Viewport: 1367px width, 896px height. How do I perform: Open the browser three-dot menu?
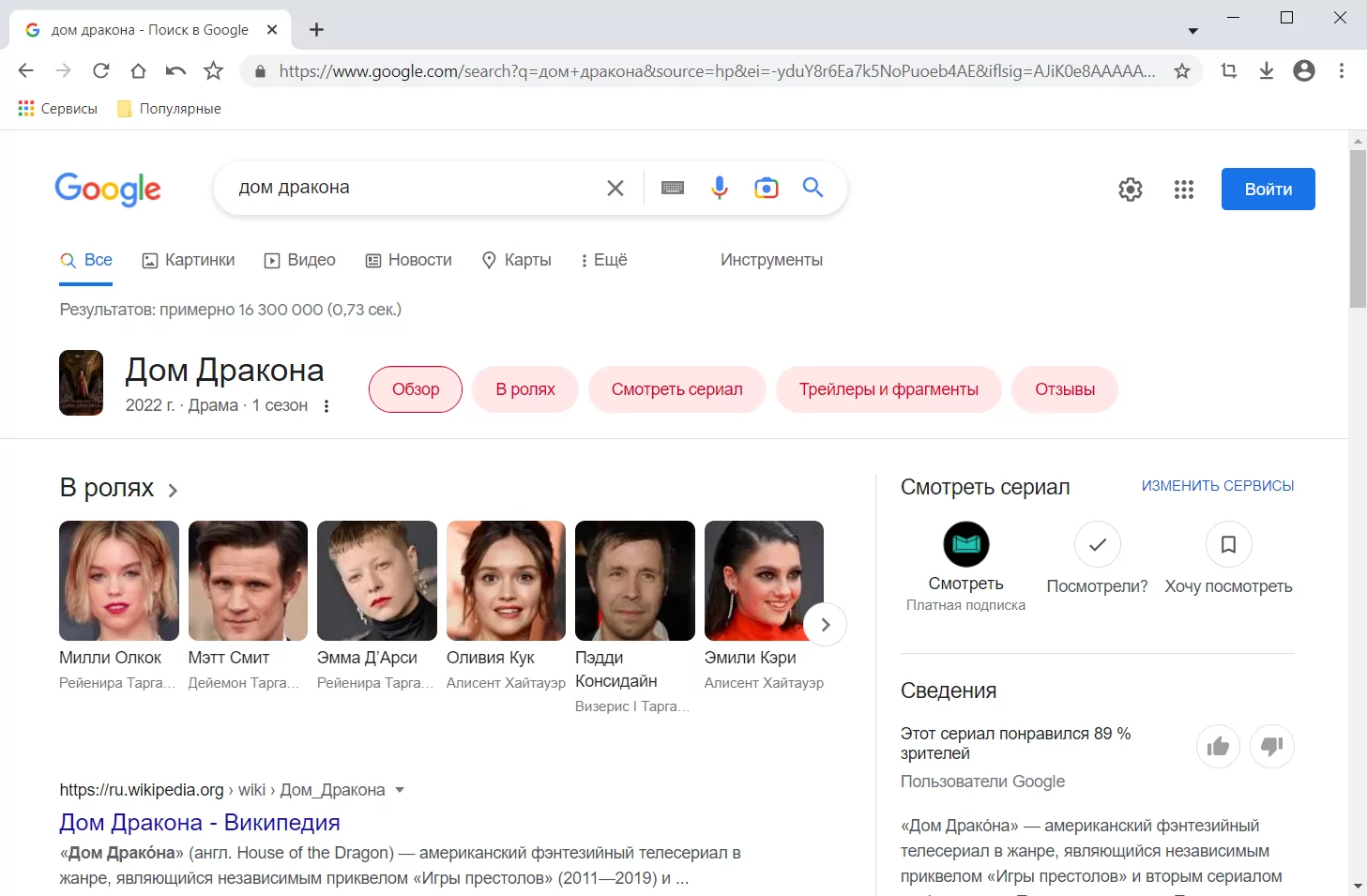(x=1342, y=70)
